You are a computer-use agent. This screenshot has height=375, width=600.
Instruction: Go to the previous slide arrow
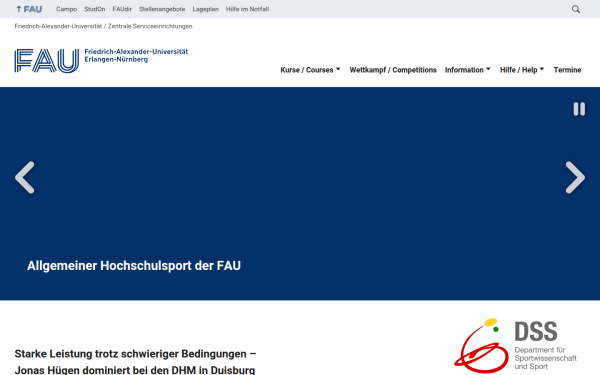pos(25,178)
